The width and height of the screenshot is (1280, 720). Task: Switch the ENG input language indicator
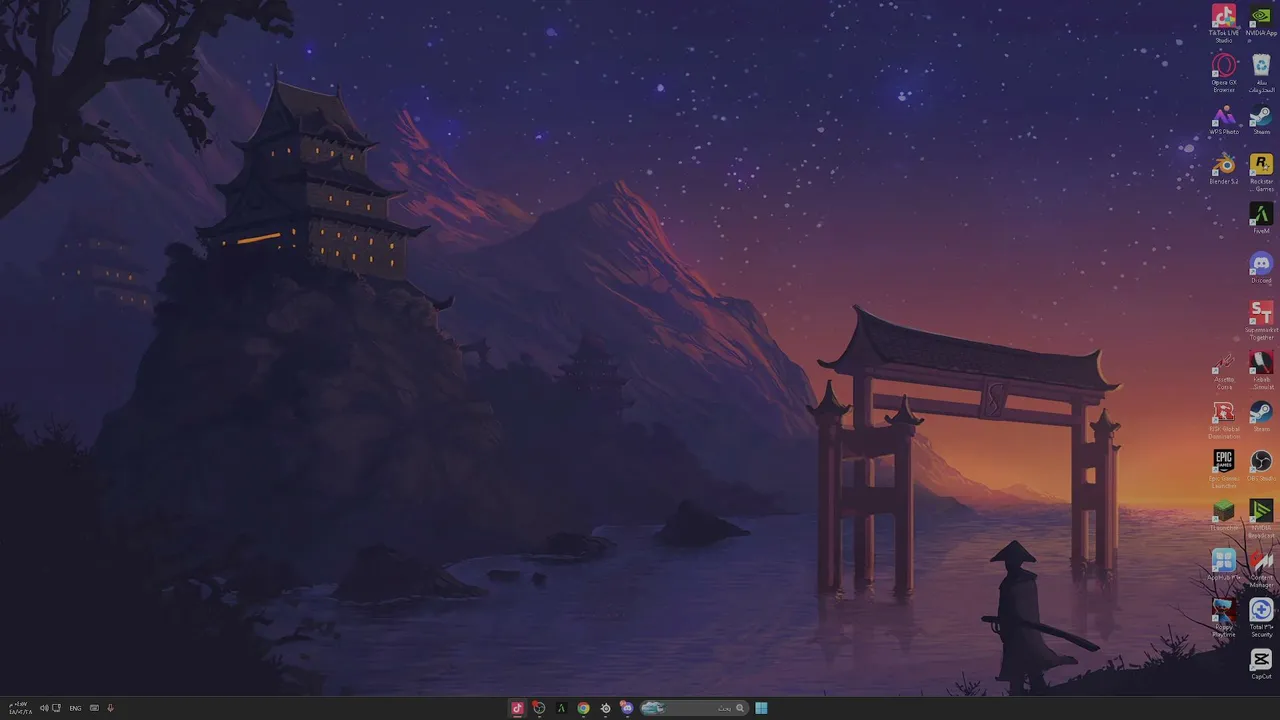click(75, 708)
